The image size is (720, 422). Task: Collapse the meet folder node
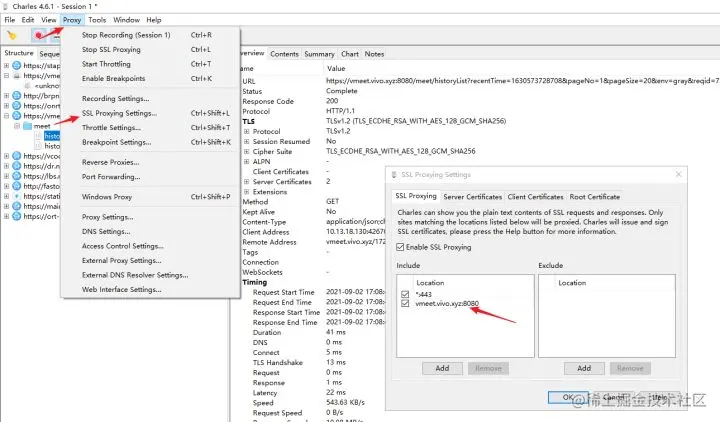pos(17,126)
